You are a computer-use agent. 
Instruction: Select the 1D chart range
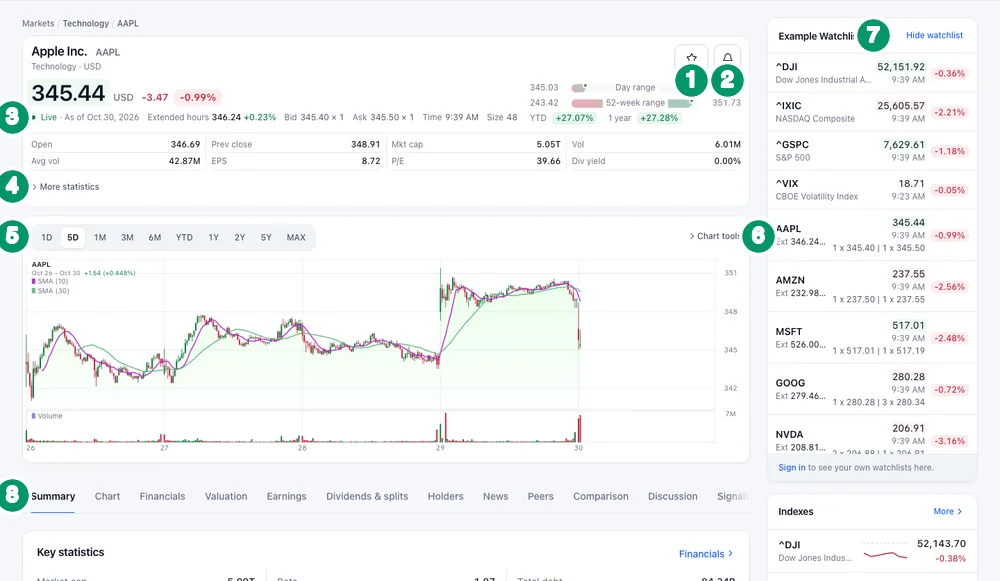(47, 237)
